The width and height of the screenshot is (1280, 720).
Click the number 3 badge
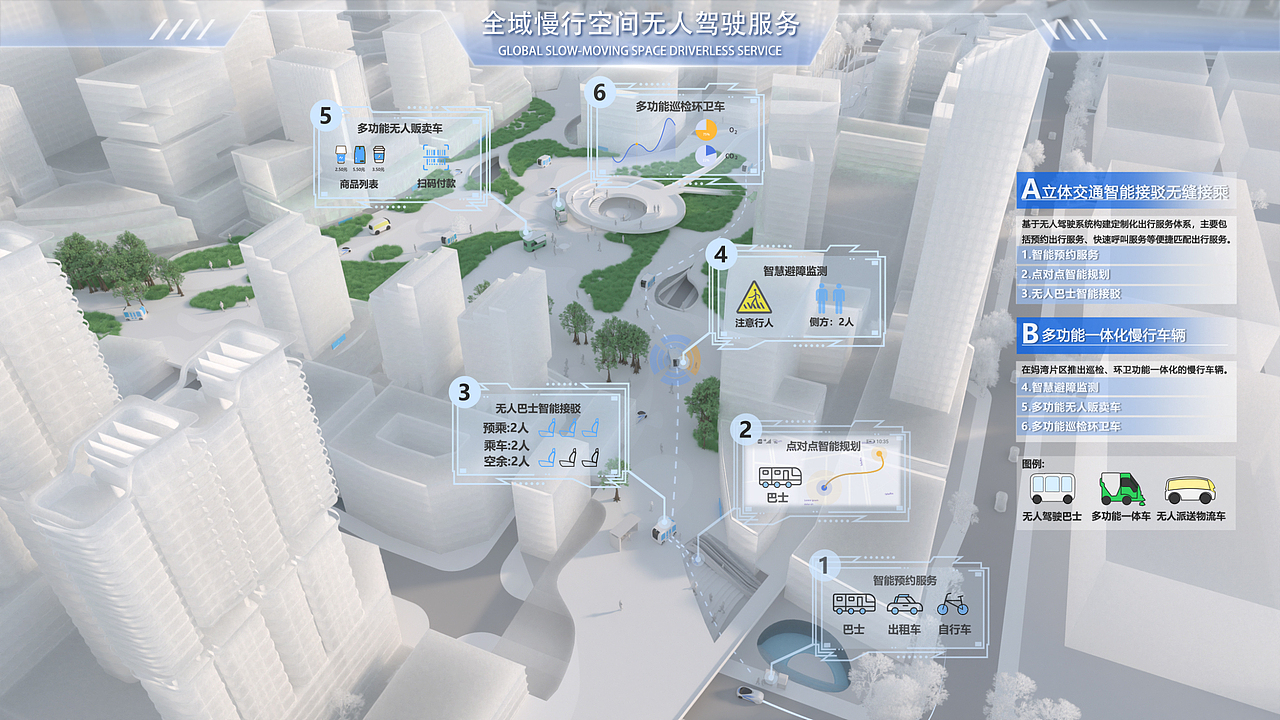click(464, 392)
